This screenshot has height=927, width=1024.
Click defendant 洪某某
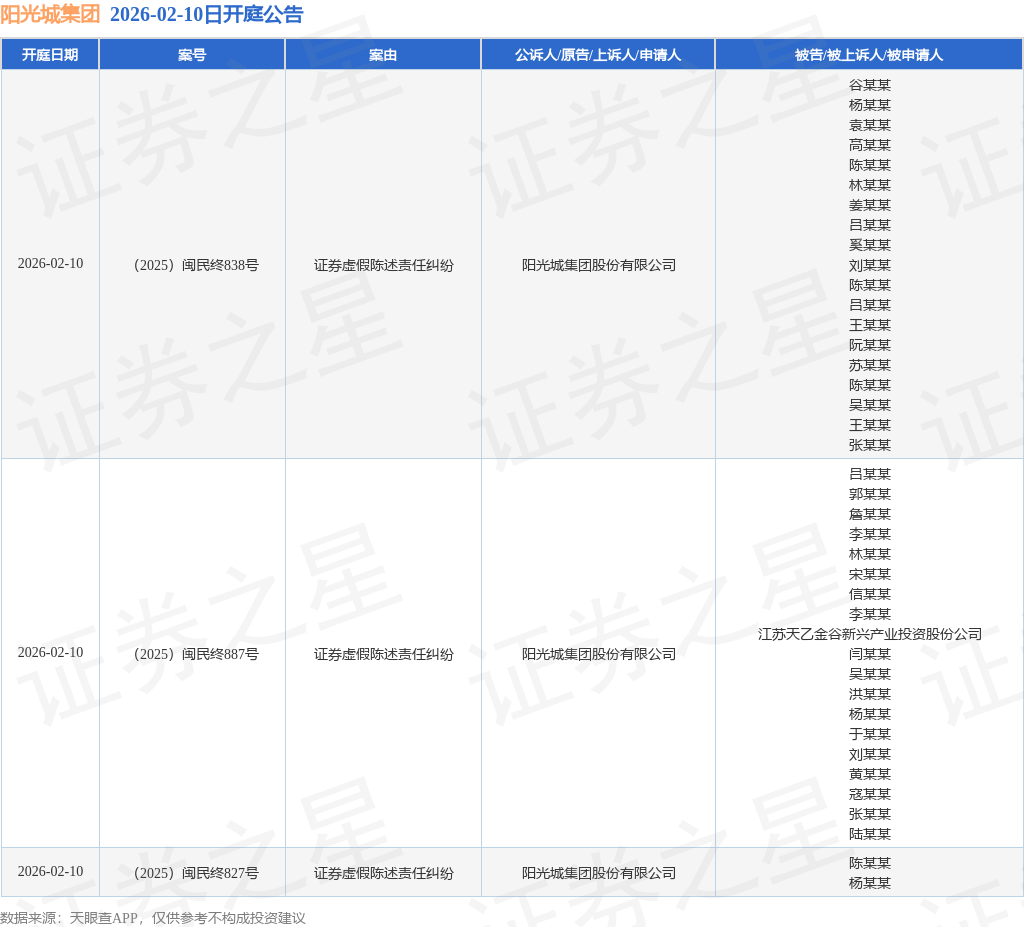(x=870, y=694)
